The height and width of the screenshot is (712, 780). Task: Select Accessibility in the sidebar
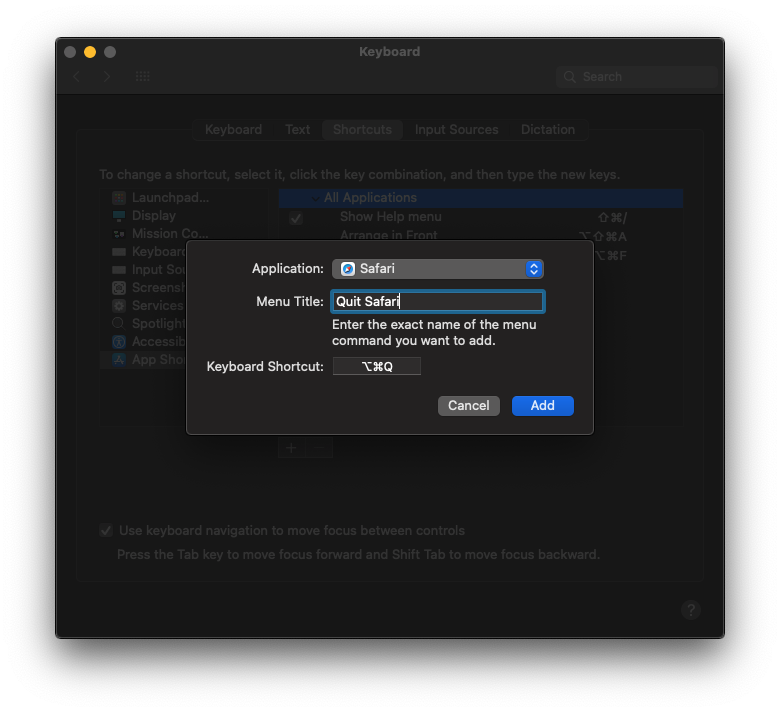(144, 341)
